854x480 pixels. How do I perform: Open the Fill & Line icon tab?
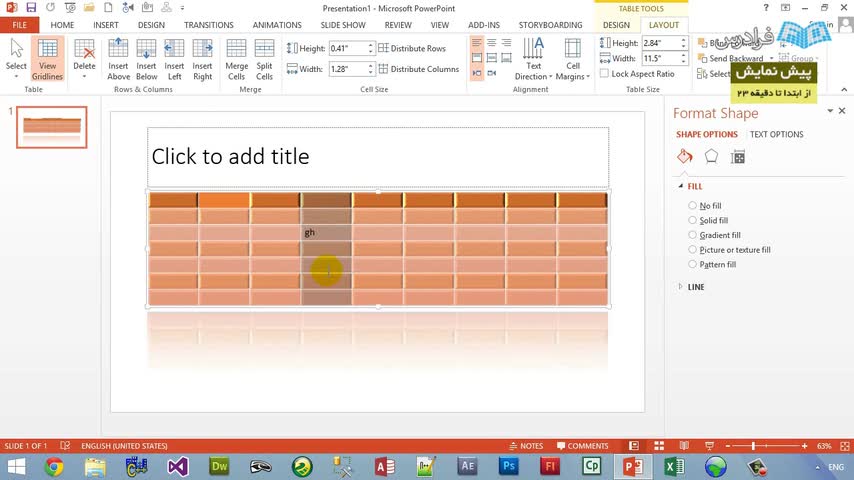[x=685, y=157]
